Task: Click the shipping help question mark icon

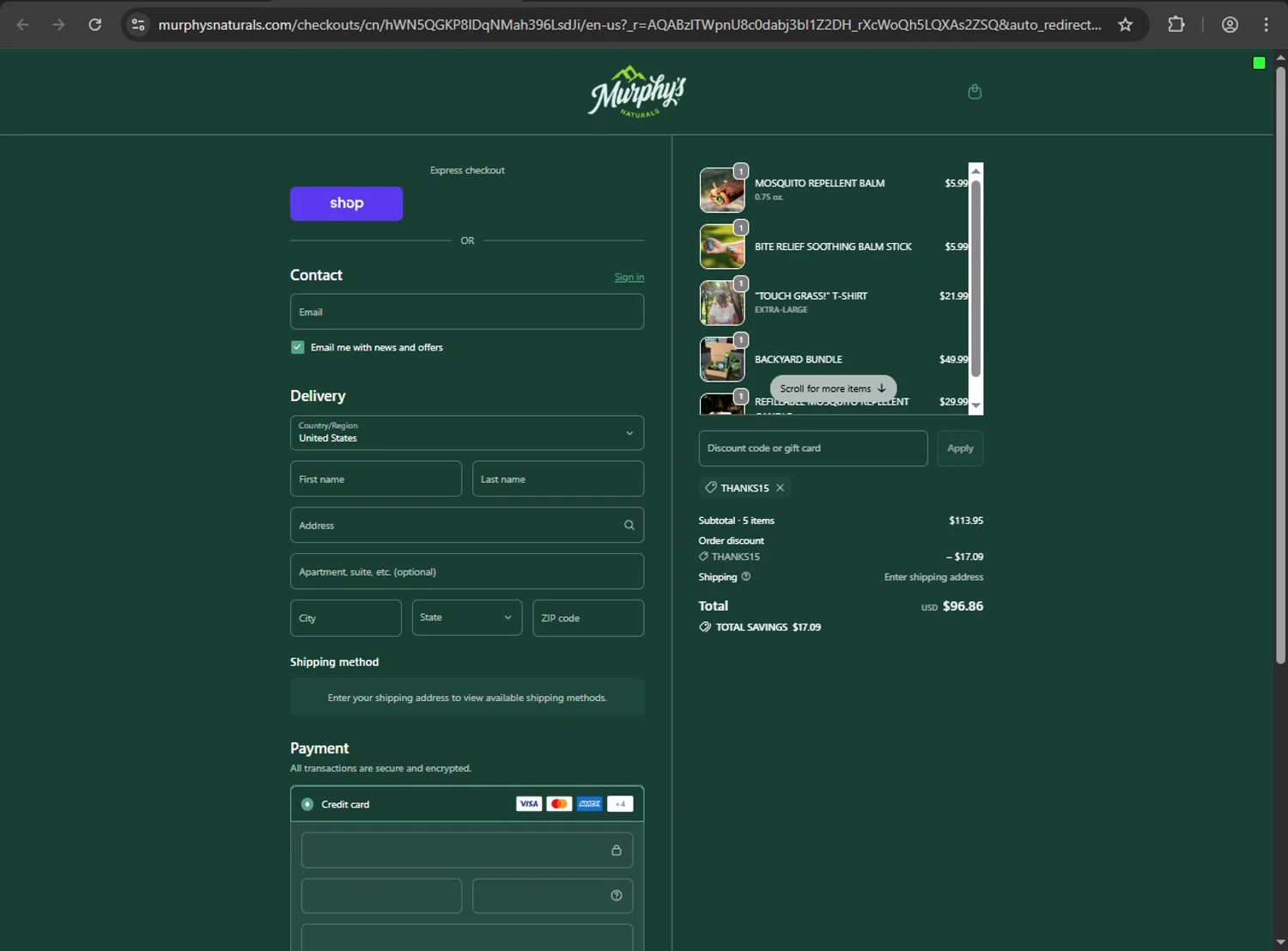Action: [x=746, y=576]
